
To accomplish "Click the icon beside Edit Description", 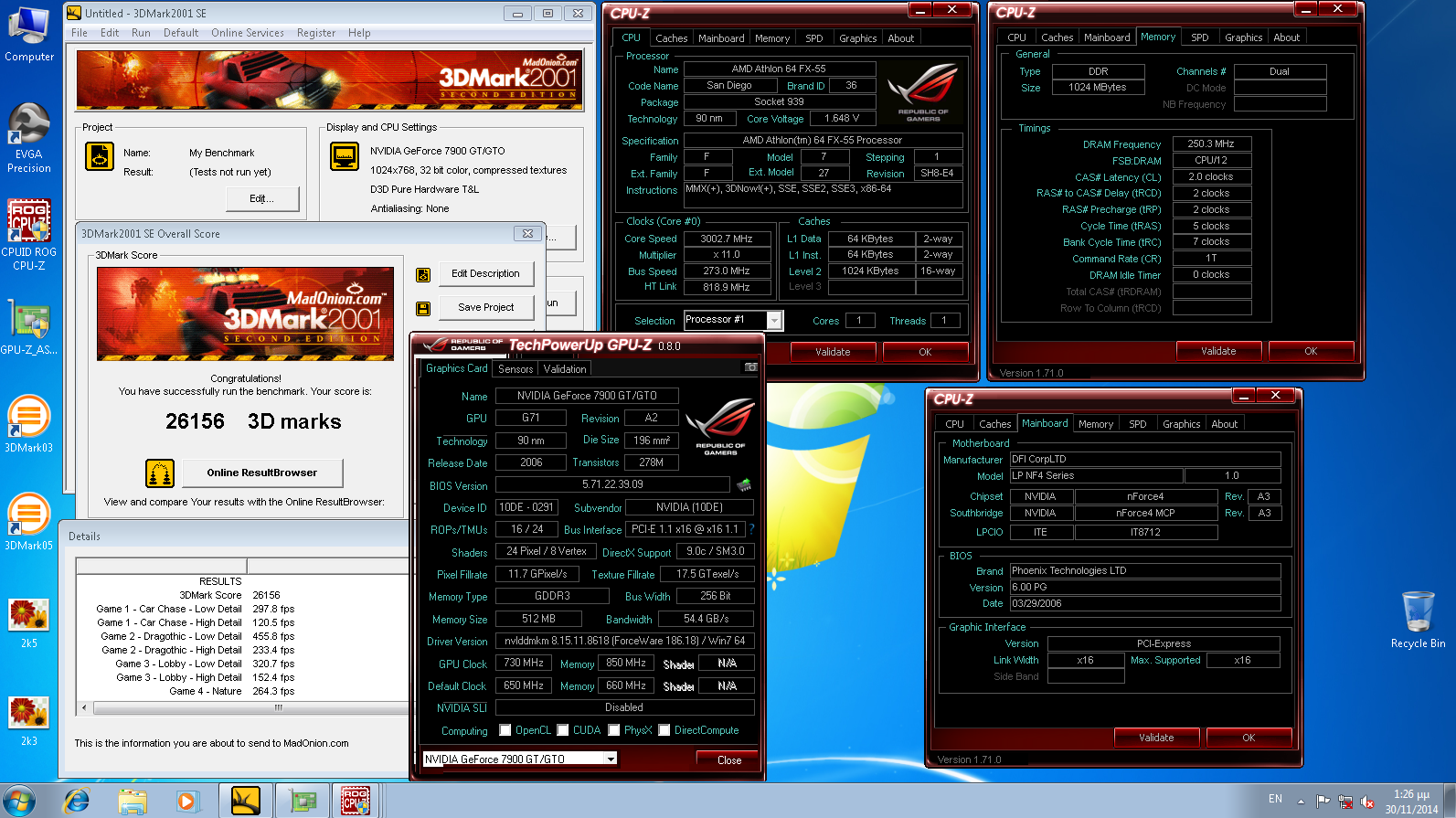I will [x=423, y=274].
